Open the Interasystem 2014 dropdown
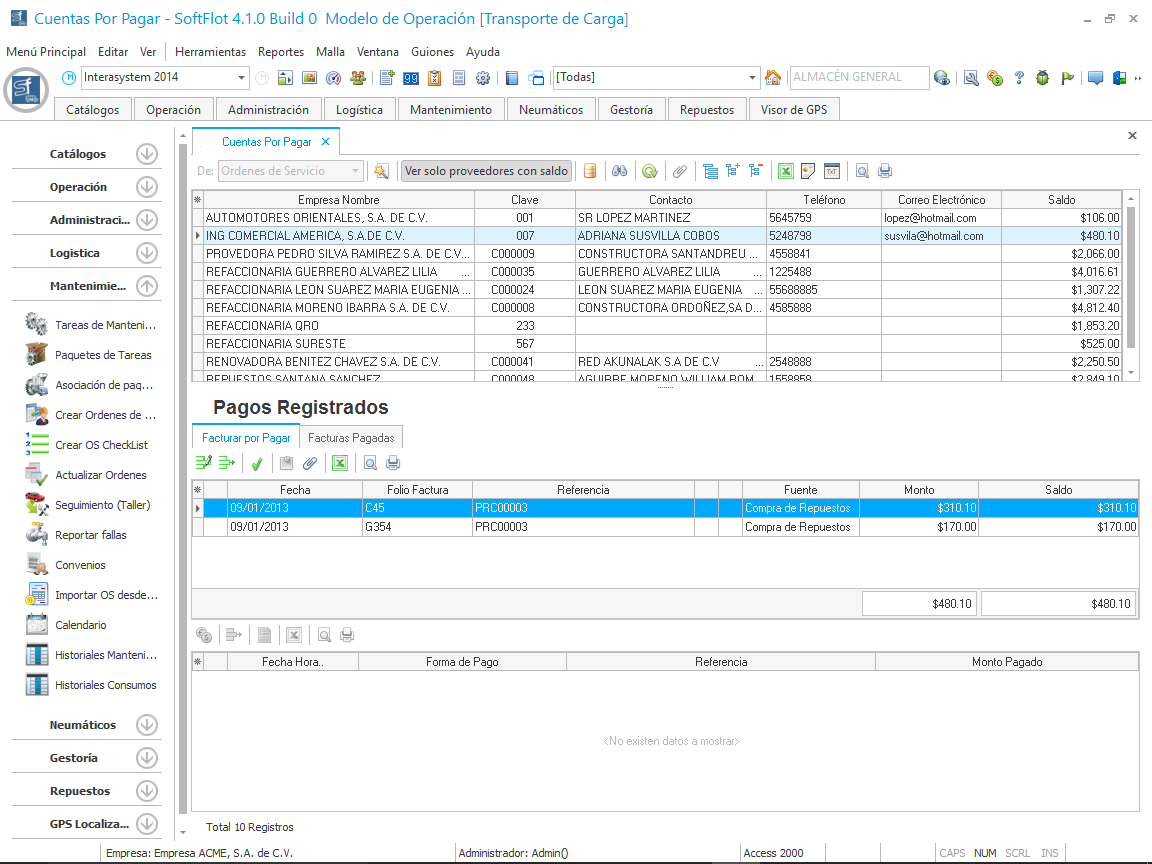The width and height of the screenshot is (1152, 864). tap(242, 78)
